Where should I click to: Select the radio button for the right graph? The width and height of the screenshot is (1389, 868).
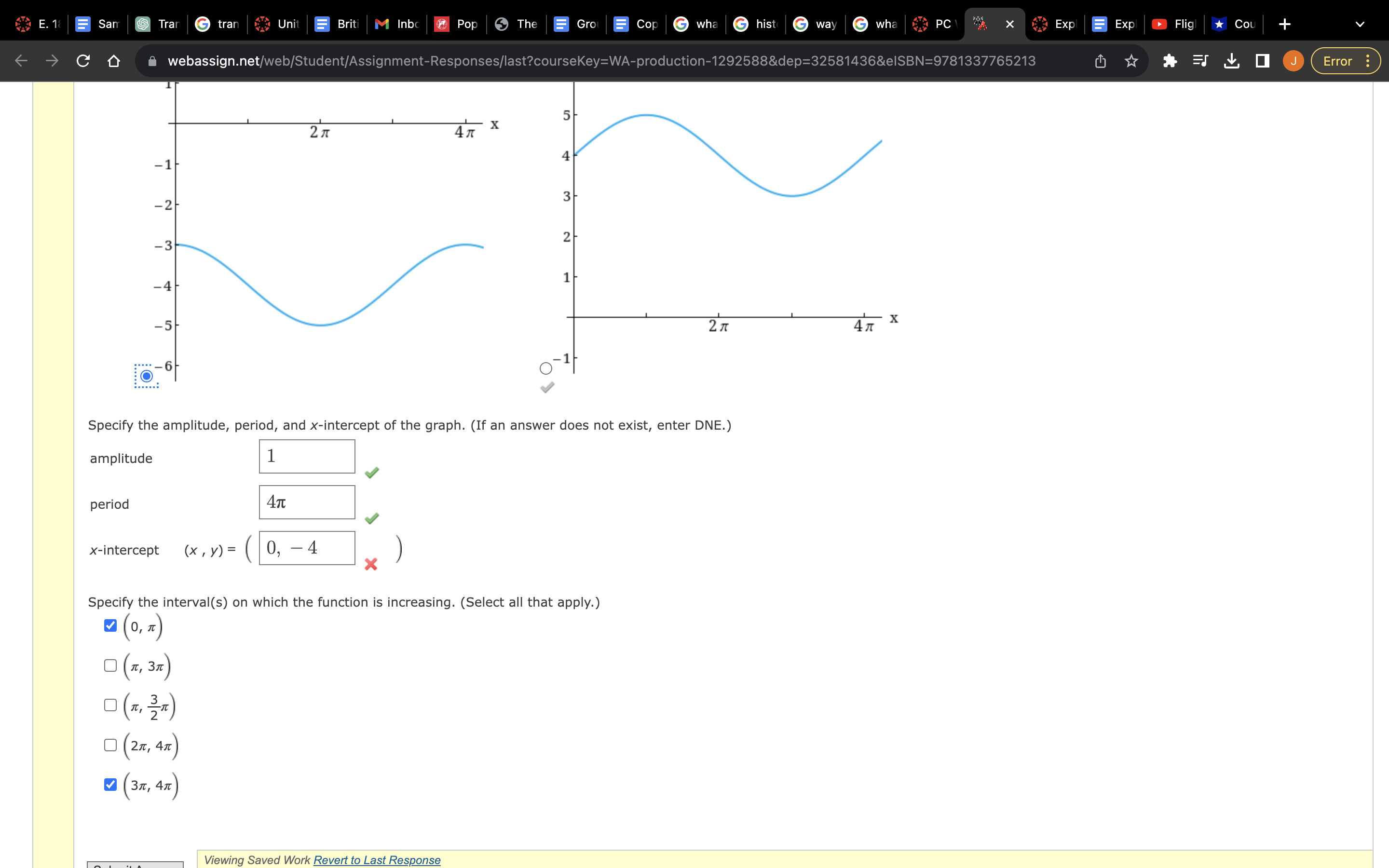(546, 368)
